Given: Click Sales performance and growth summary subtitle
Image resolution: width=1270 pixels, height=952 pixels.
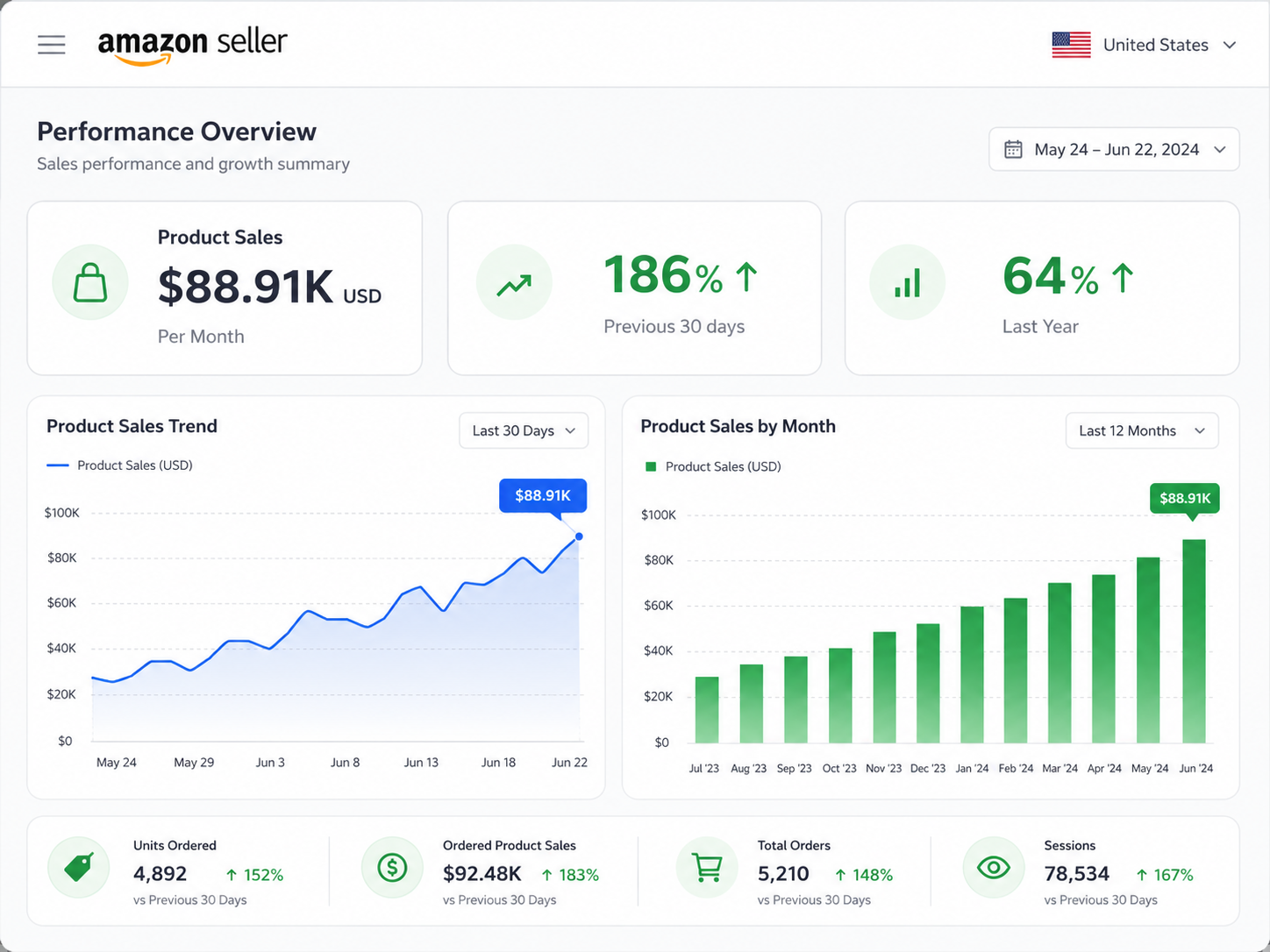Looking at the screenshot, I should 193,164.
